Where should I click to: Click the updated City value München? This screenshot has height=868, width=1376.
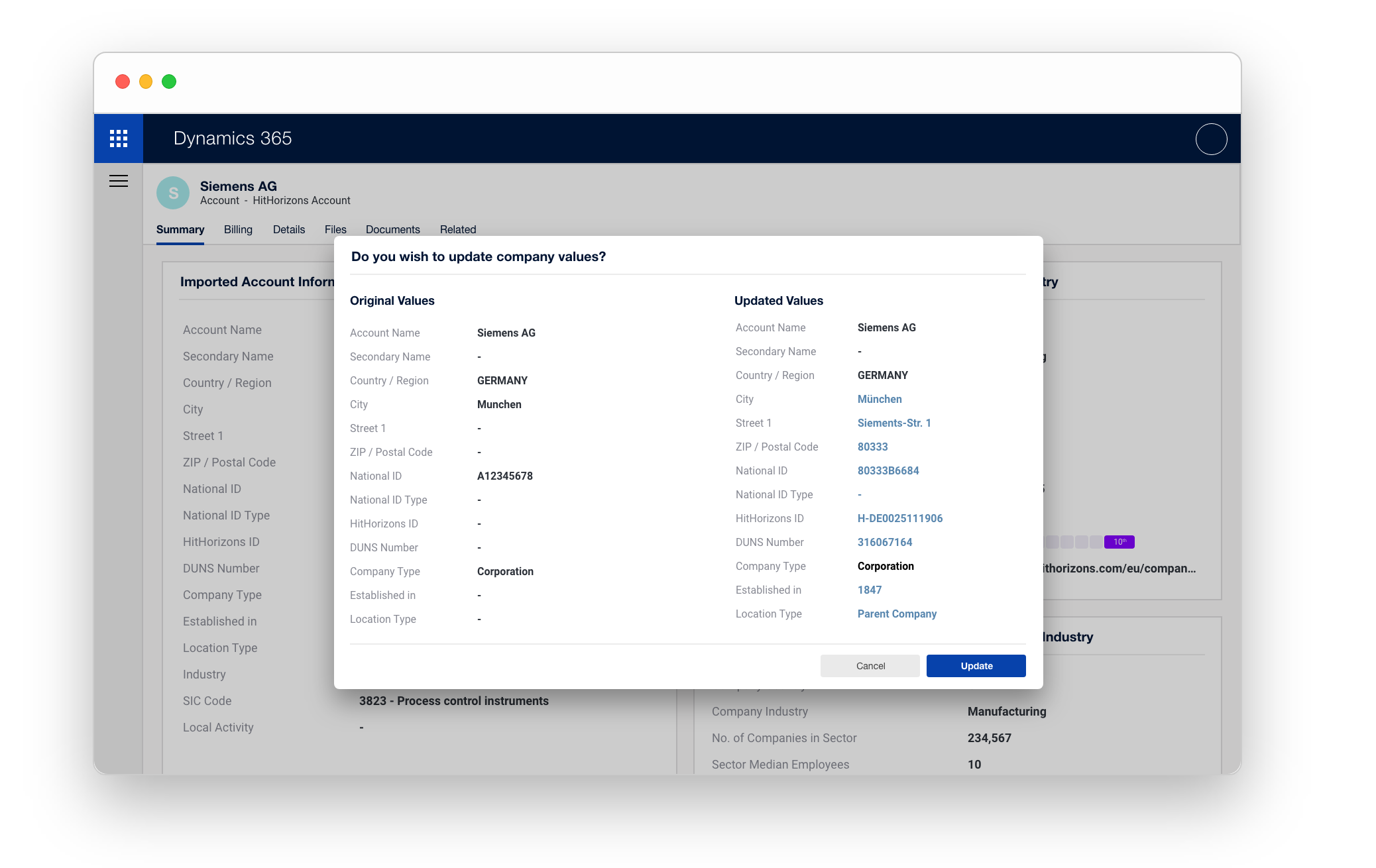click(x=880, y=399)
